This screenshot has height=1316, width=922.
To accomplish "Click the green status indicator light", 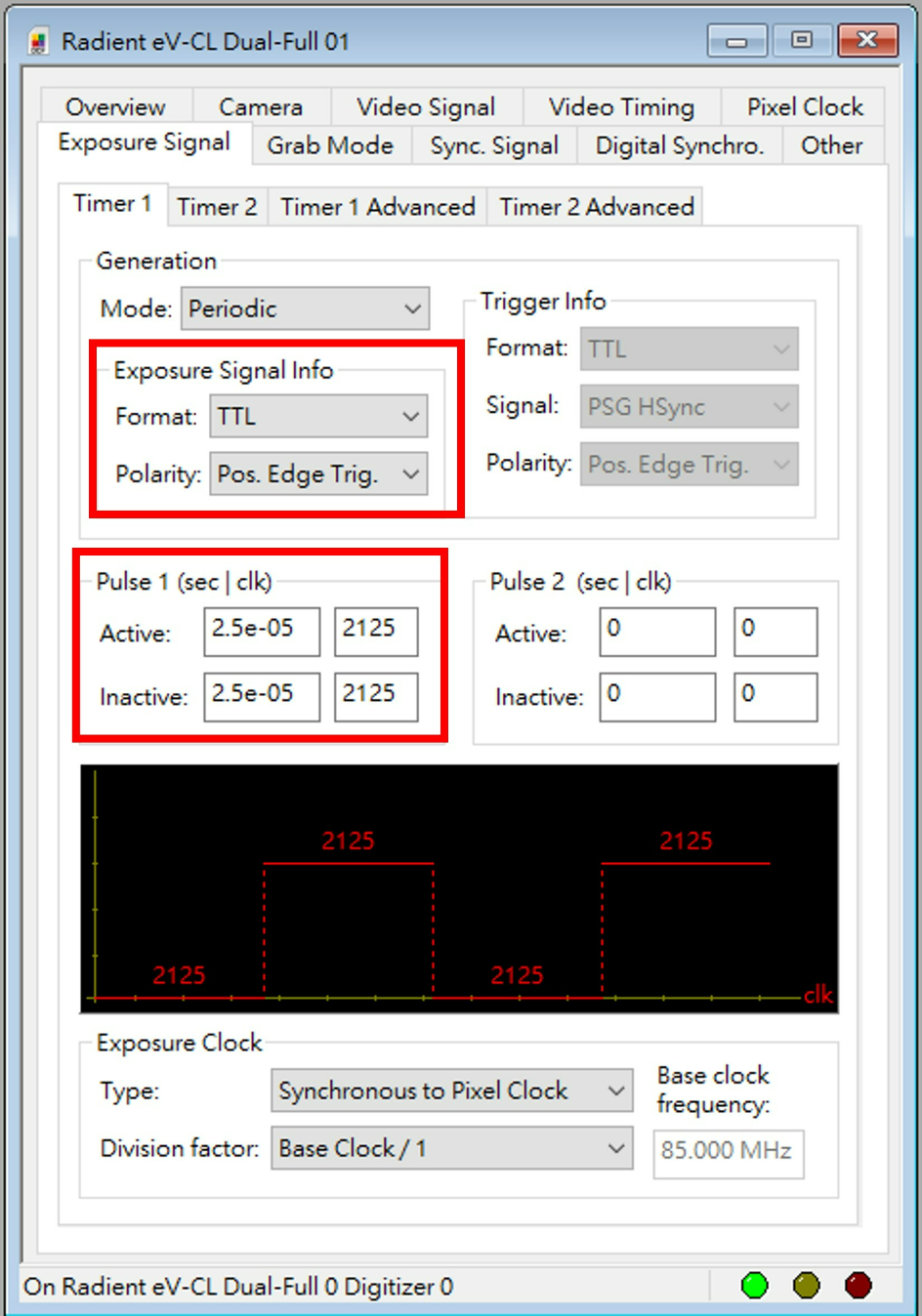I will click(x=754, y=1286).
